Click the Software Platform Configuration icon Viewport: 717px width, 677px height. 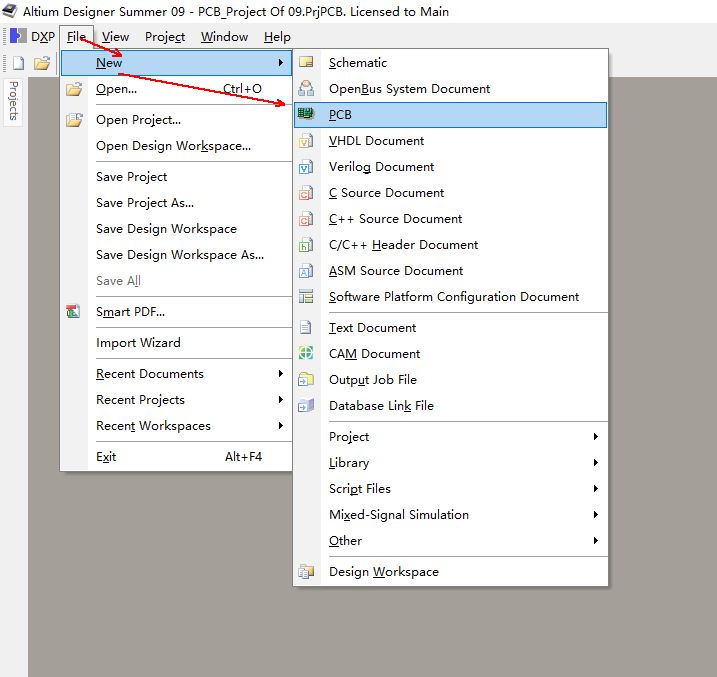306,297
